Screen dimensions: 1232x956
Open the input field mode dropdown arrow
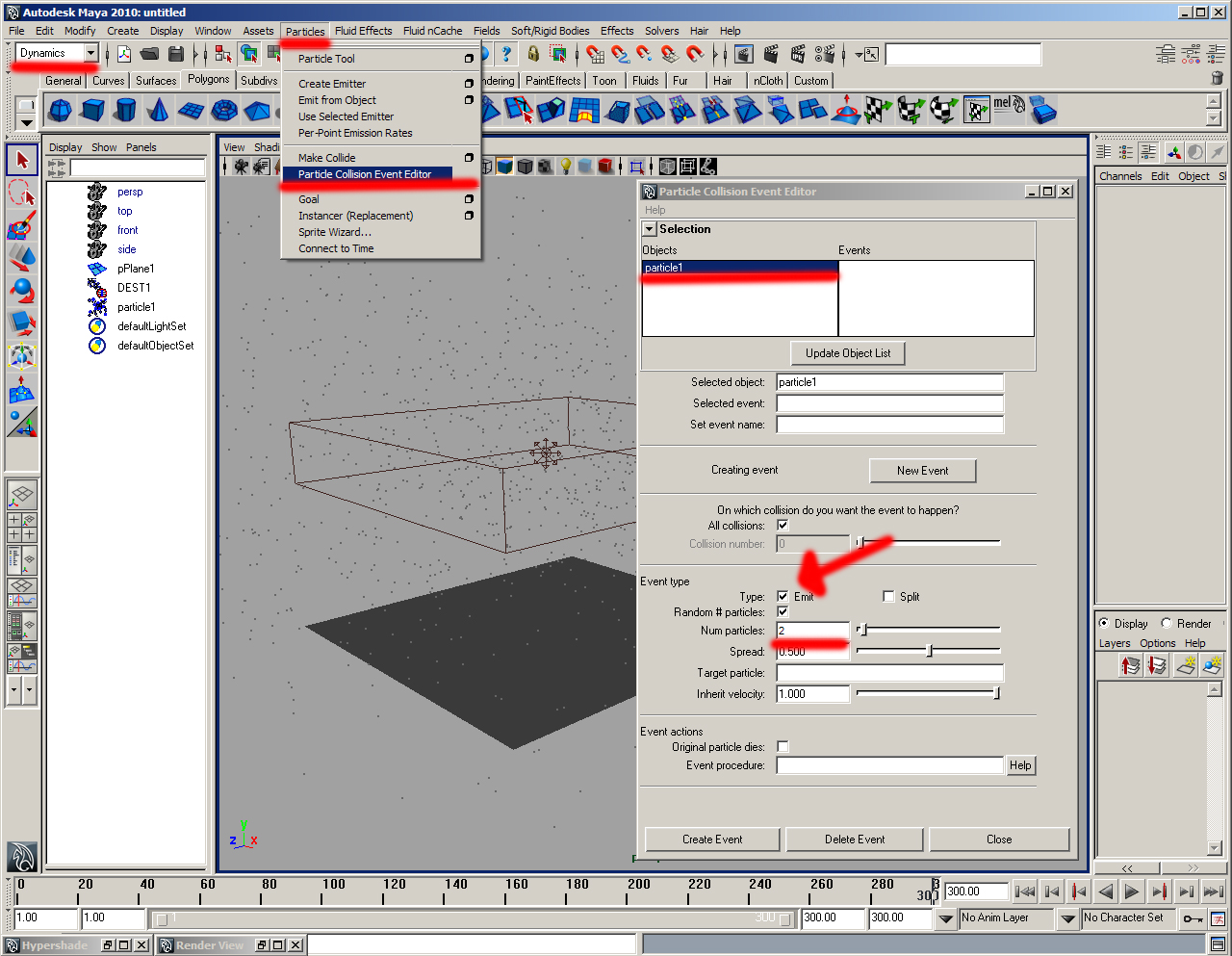(860, 54)
